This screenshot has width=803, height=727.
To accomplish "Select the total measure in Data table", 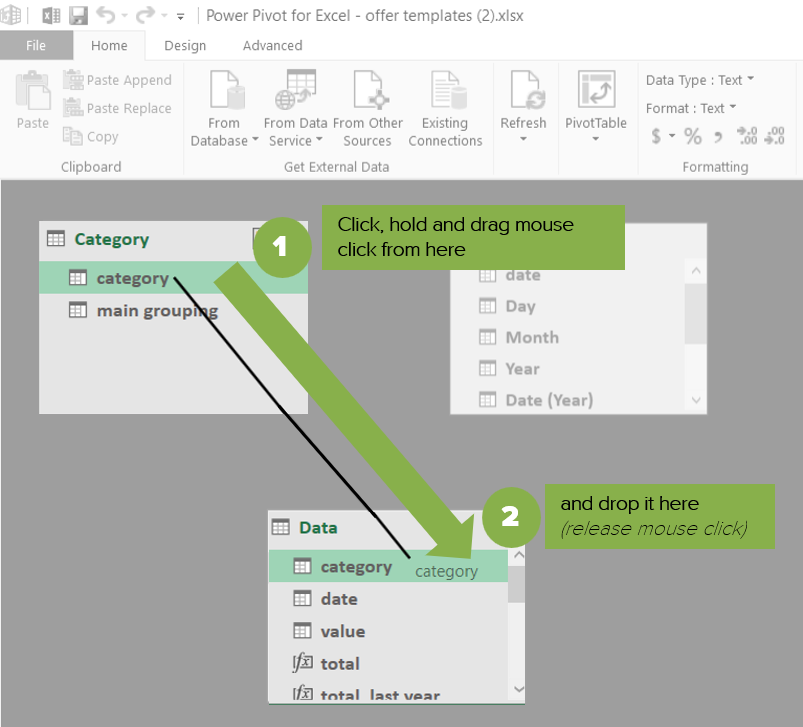I will pos(388,664).
